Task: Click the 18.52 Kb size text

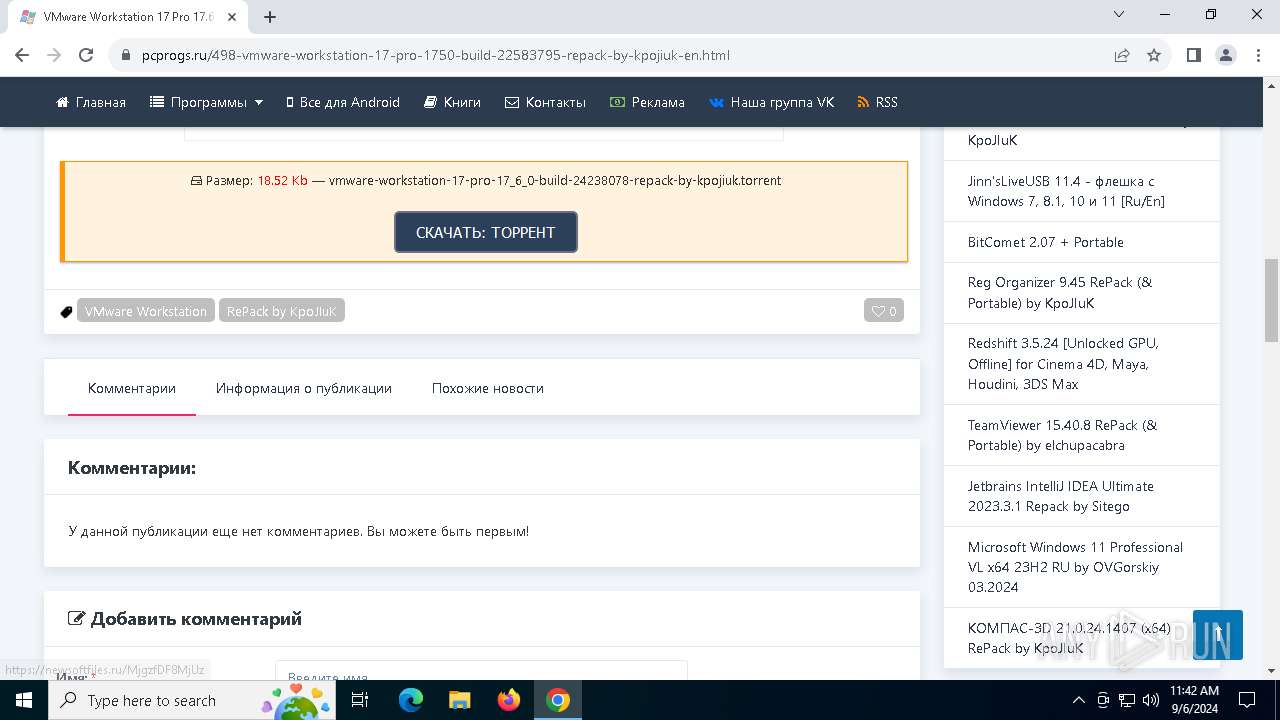Action: (x=283, y=180)
